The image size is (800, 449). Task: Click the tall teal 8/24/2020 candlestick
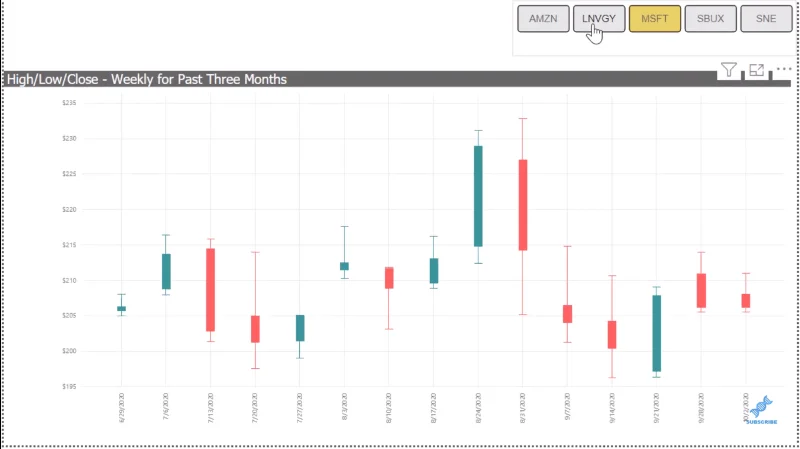coord(478,196)
